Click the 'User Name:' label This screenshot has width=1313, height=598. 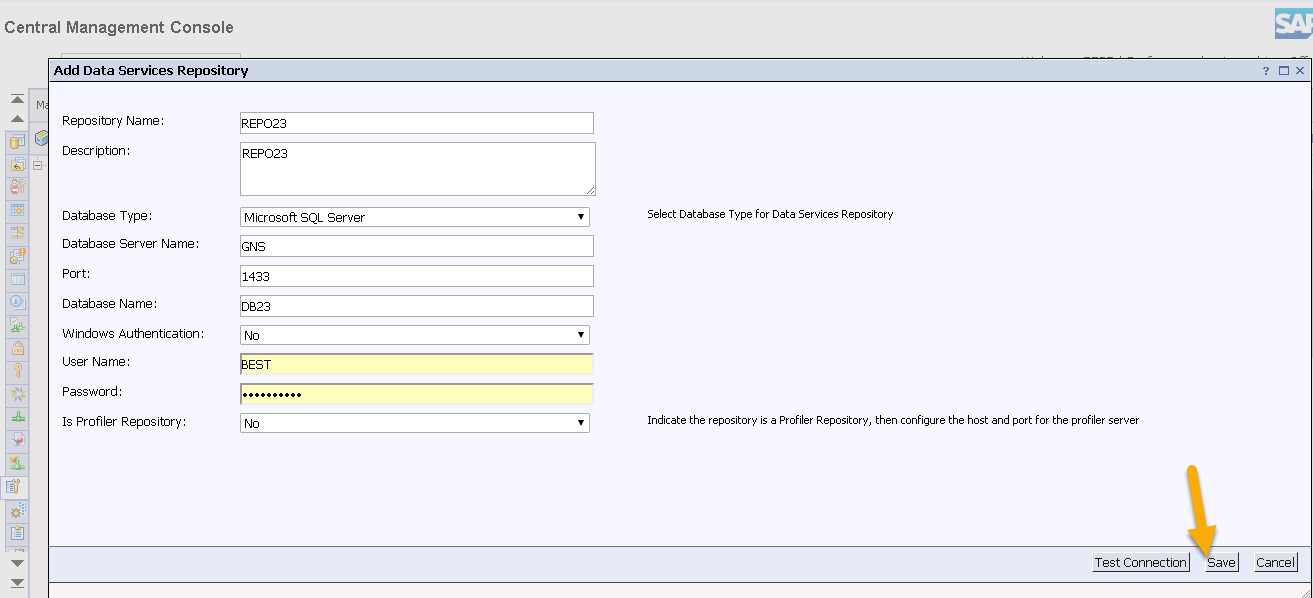96,362
